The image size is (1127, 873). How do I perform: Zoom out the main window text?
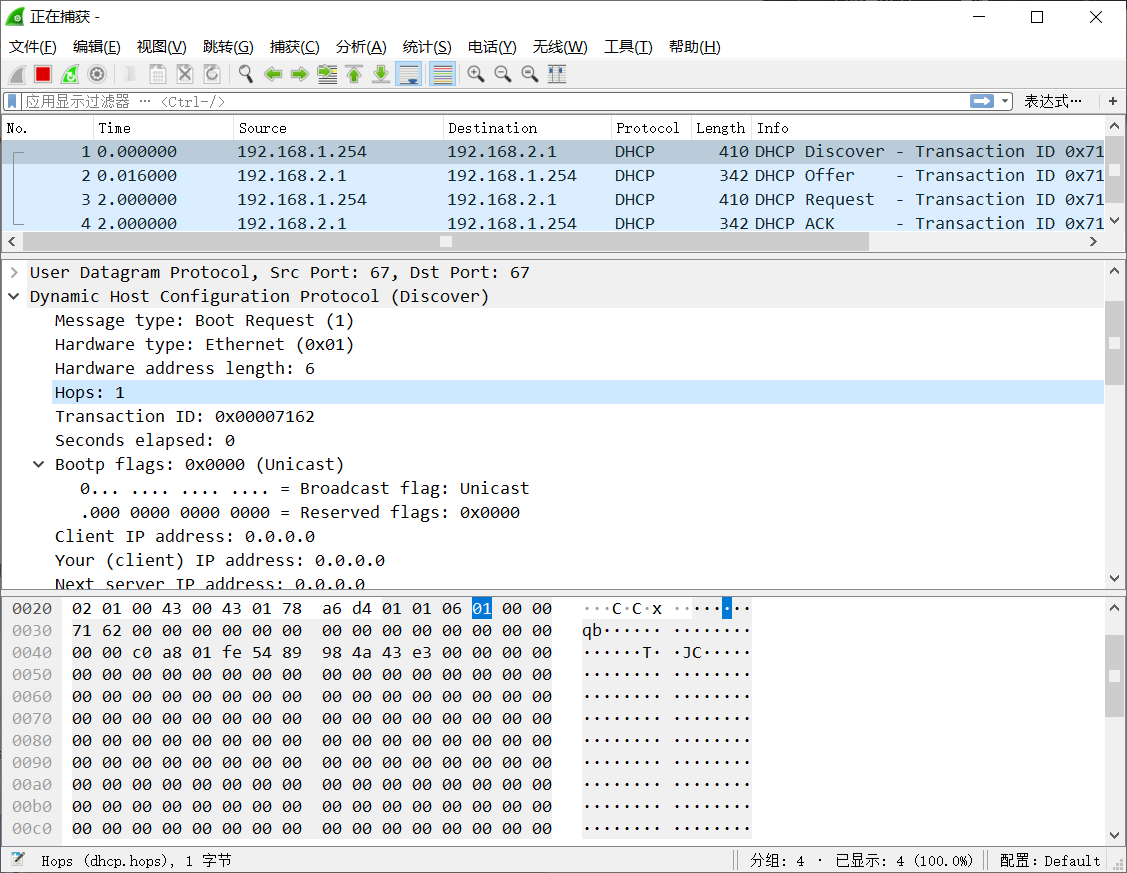[503, 74]
